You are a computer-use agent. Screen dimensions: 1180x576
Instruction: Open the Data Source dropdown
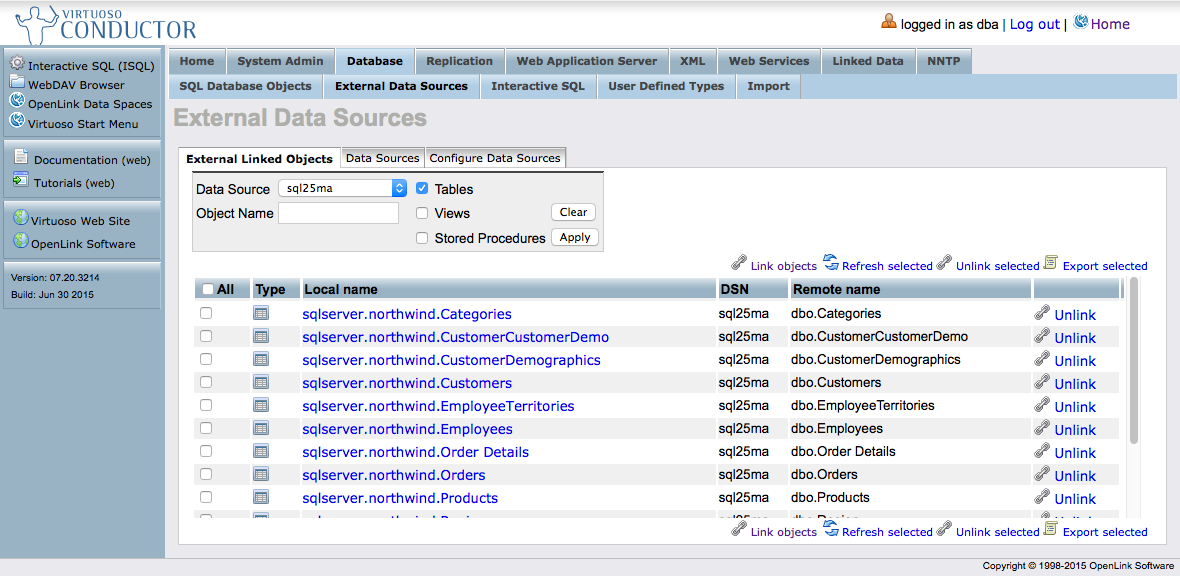342,188
